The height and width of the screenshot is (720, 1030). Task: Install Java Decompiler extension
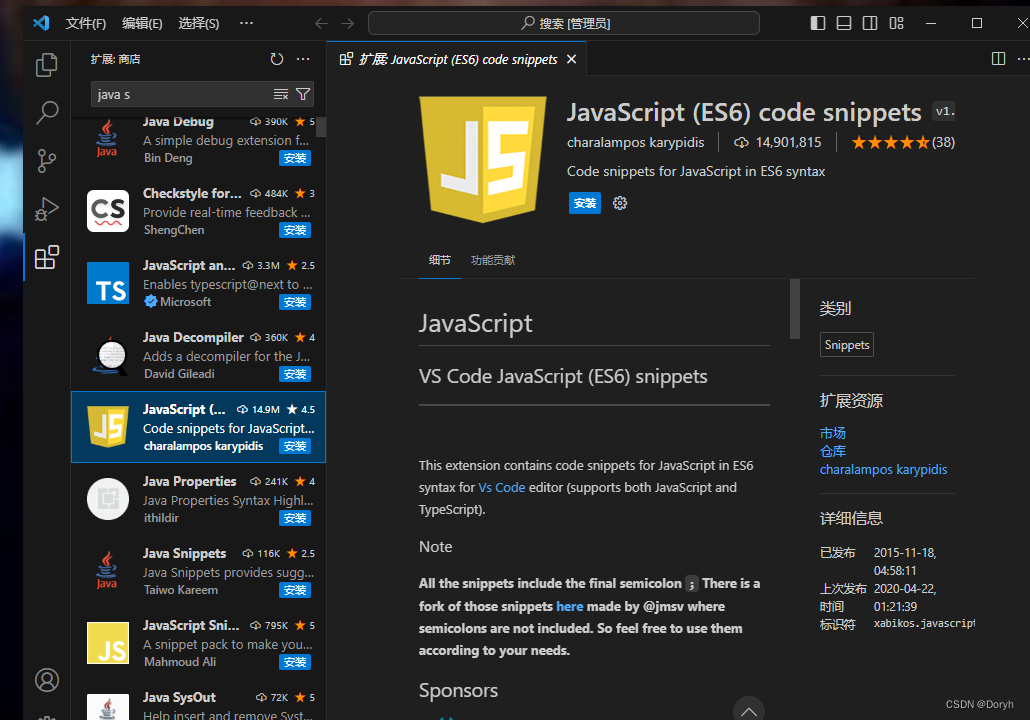click(x=295, y=374)
